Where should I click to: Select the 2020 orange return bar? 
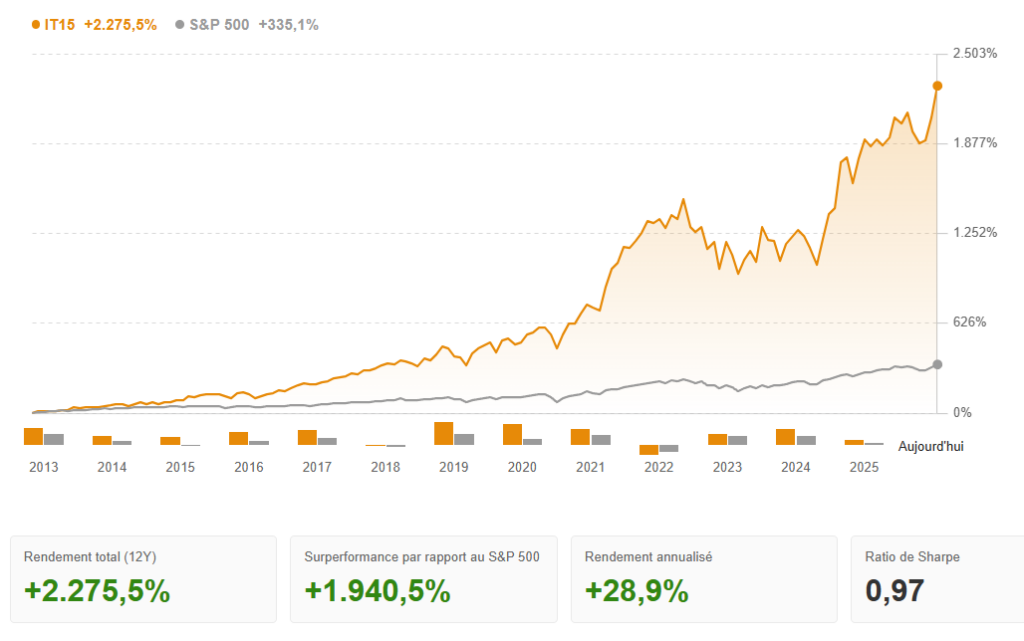click(x=512, y=435)
